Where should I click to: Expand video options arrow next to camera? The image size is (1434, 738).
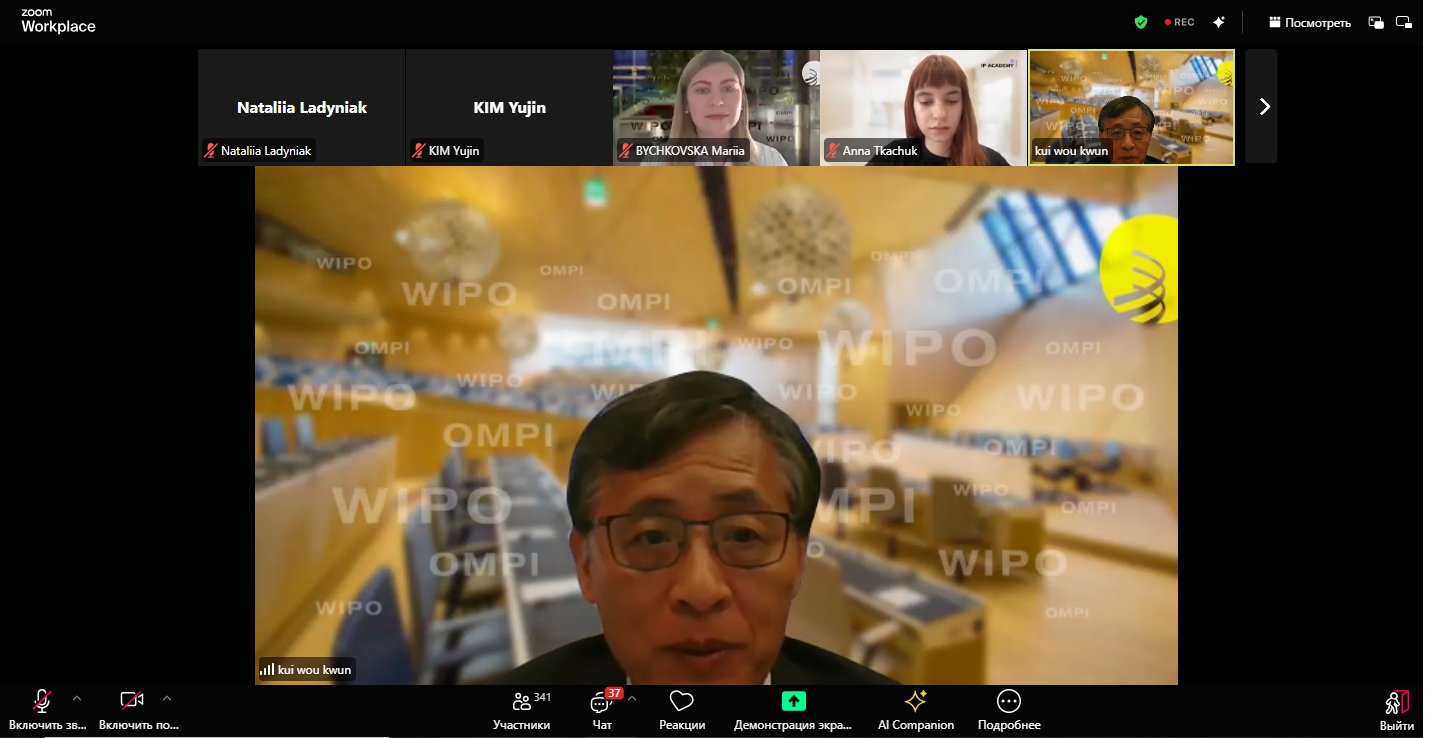(x=167, y=698)
